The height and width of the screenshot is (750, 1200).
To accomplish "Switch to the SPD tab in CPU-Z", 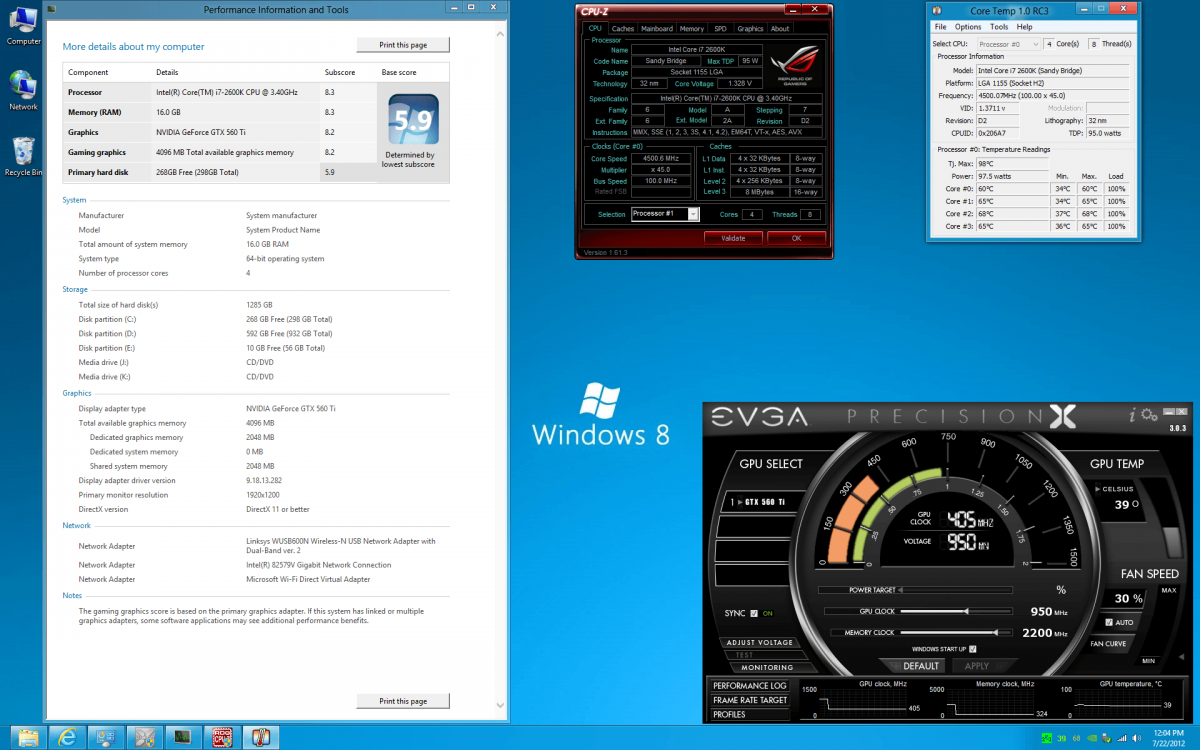I will coord(720,29).
